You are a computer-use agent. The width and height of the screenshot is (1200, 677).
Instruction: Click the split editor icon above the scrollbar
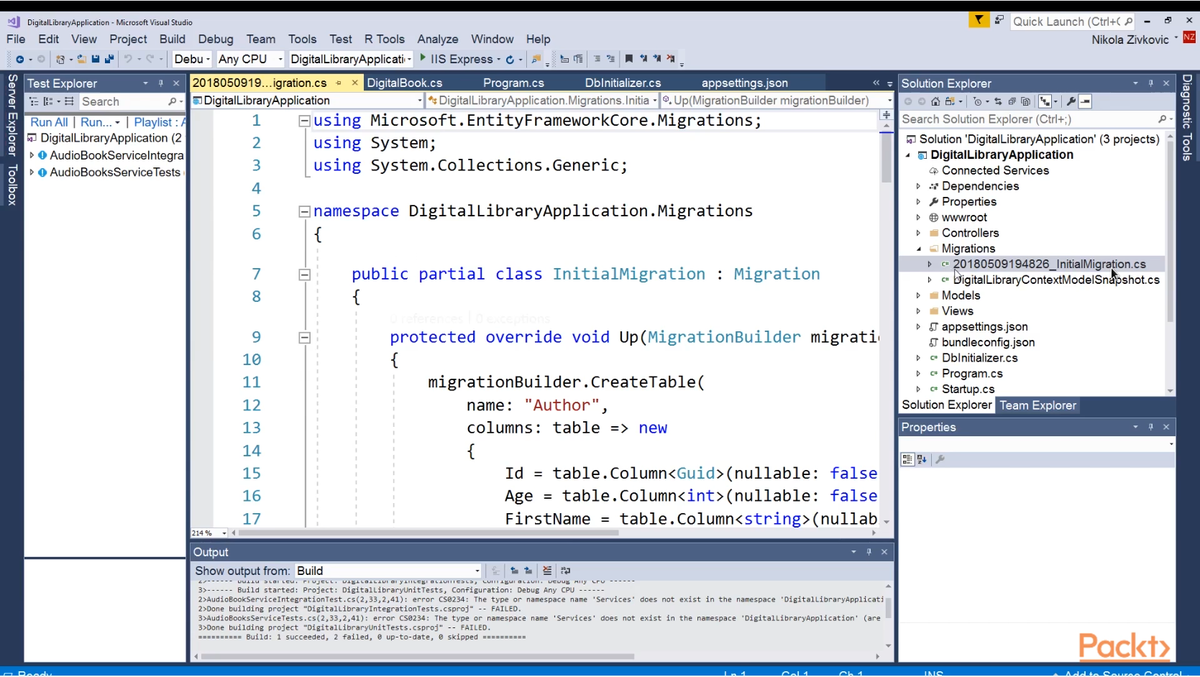[886, 117]
